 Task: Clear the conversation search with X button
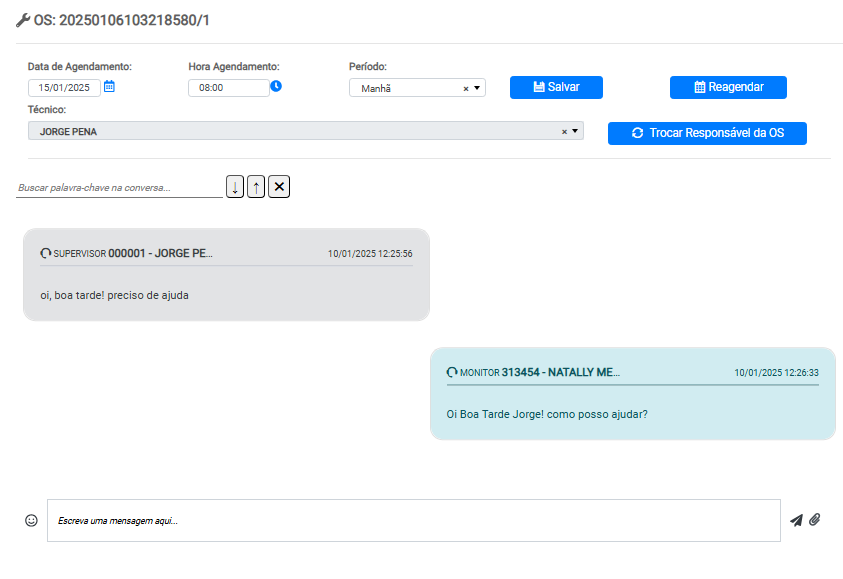click(x=279, y=187)
